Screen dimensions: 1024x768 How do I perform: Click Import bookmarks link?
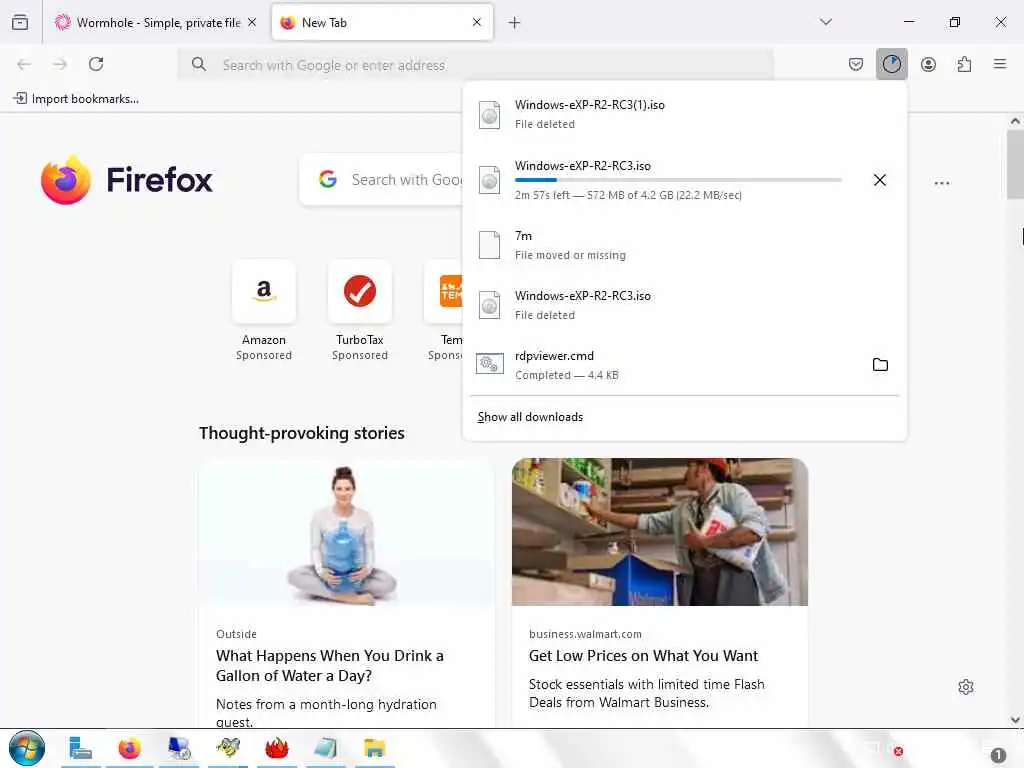tap(76, 99)
